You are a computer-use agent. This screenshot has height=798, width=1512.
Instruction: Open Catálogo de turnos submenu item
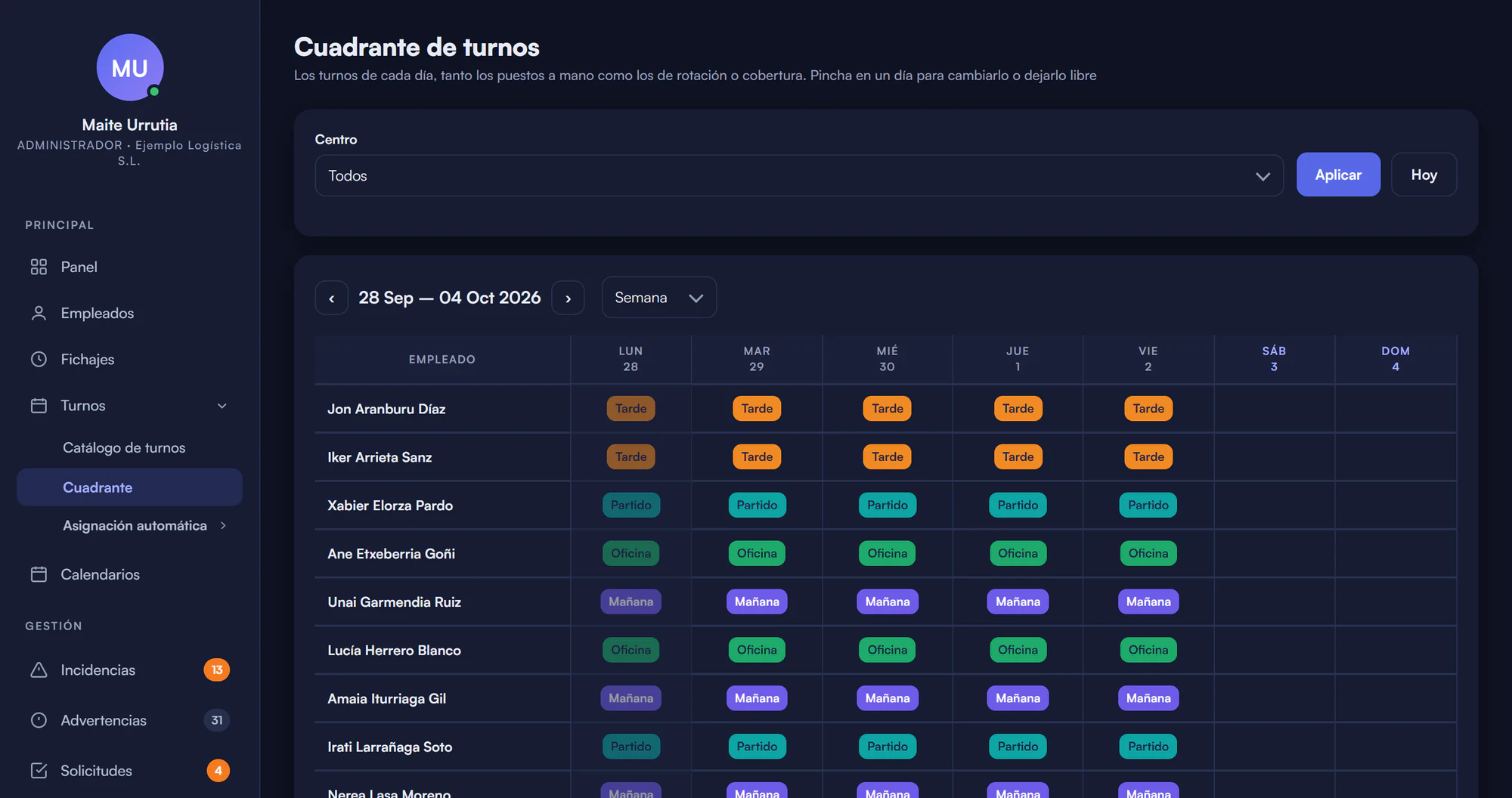pyautogui.click(x=124, y=447)
